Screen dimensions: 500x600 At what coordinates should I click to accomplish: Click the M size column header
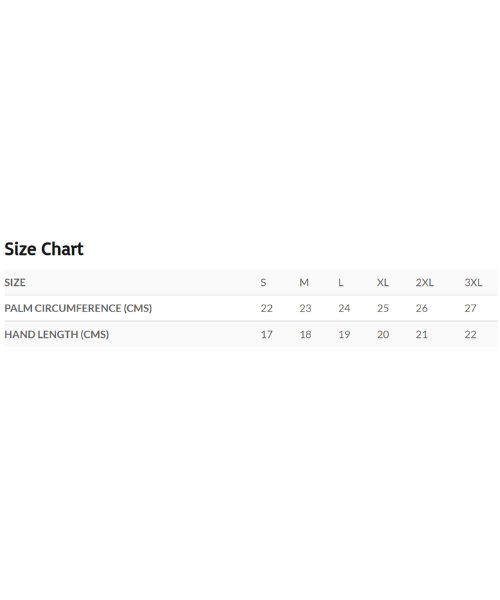coord(304,282)
